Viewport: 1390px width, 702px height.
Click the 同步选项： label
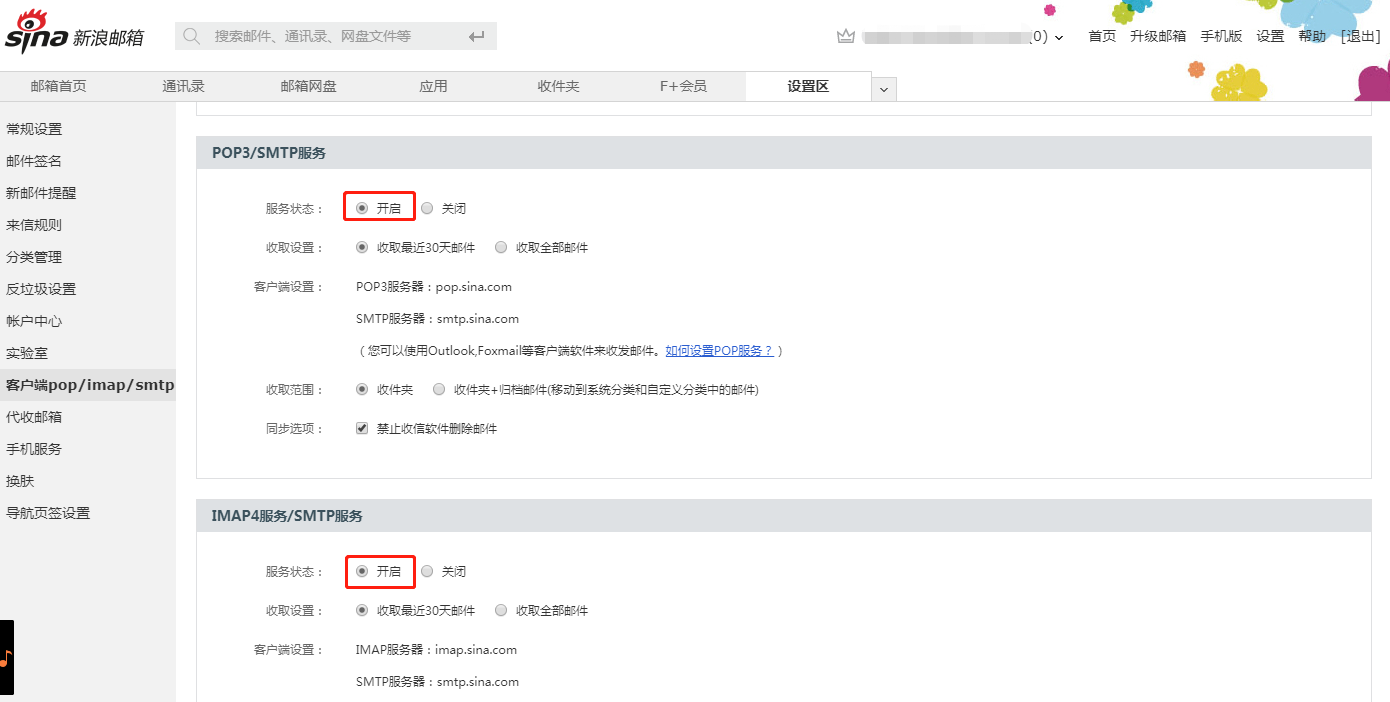(x=295, y=429)
